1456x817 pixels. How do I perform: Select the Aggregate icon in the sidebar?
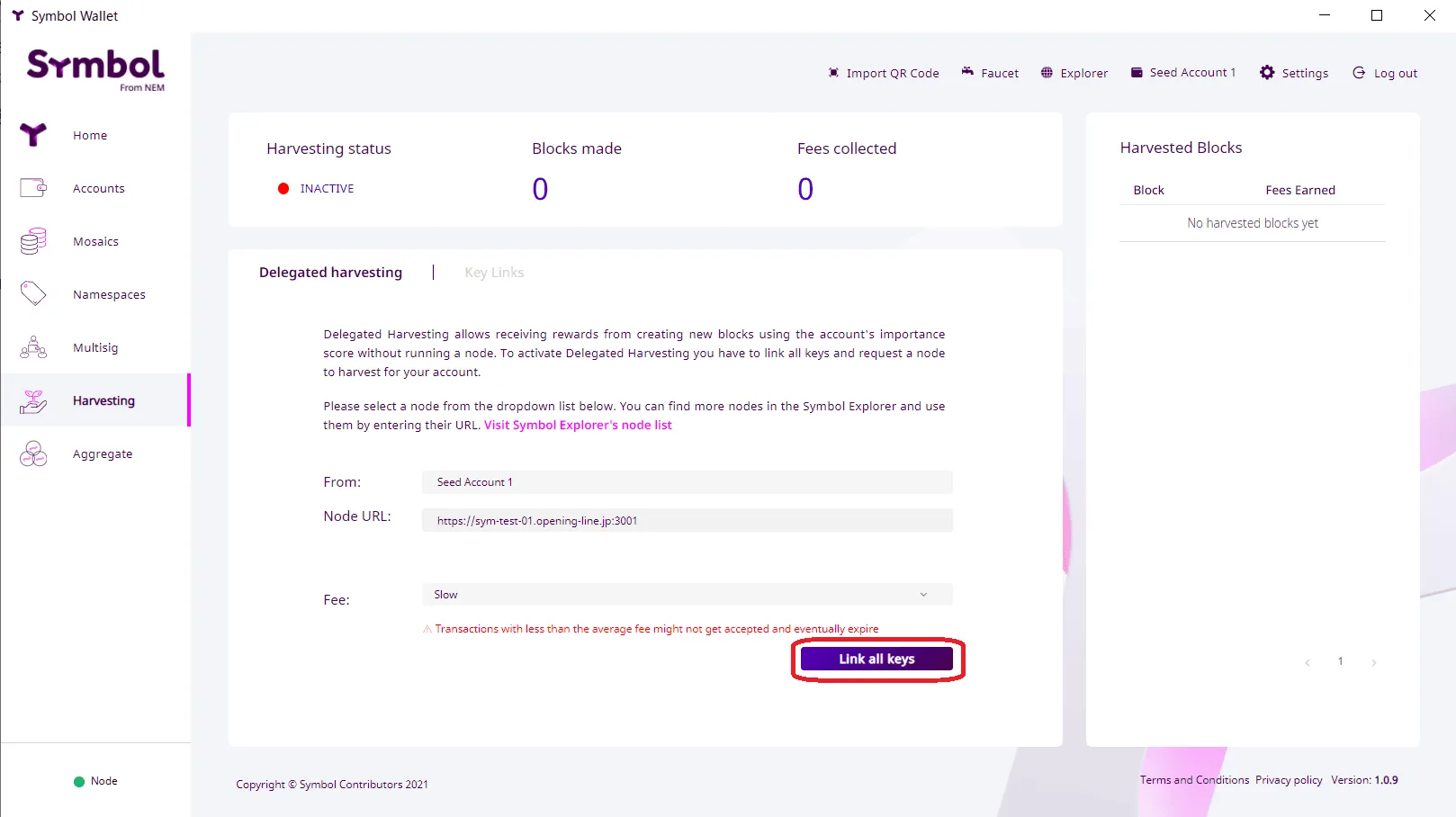[33, 454]
